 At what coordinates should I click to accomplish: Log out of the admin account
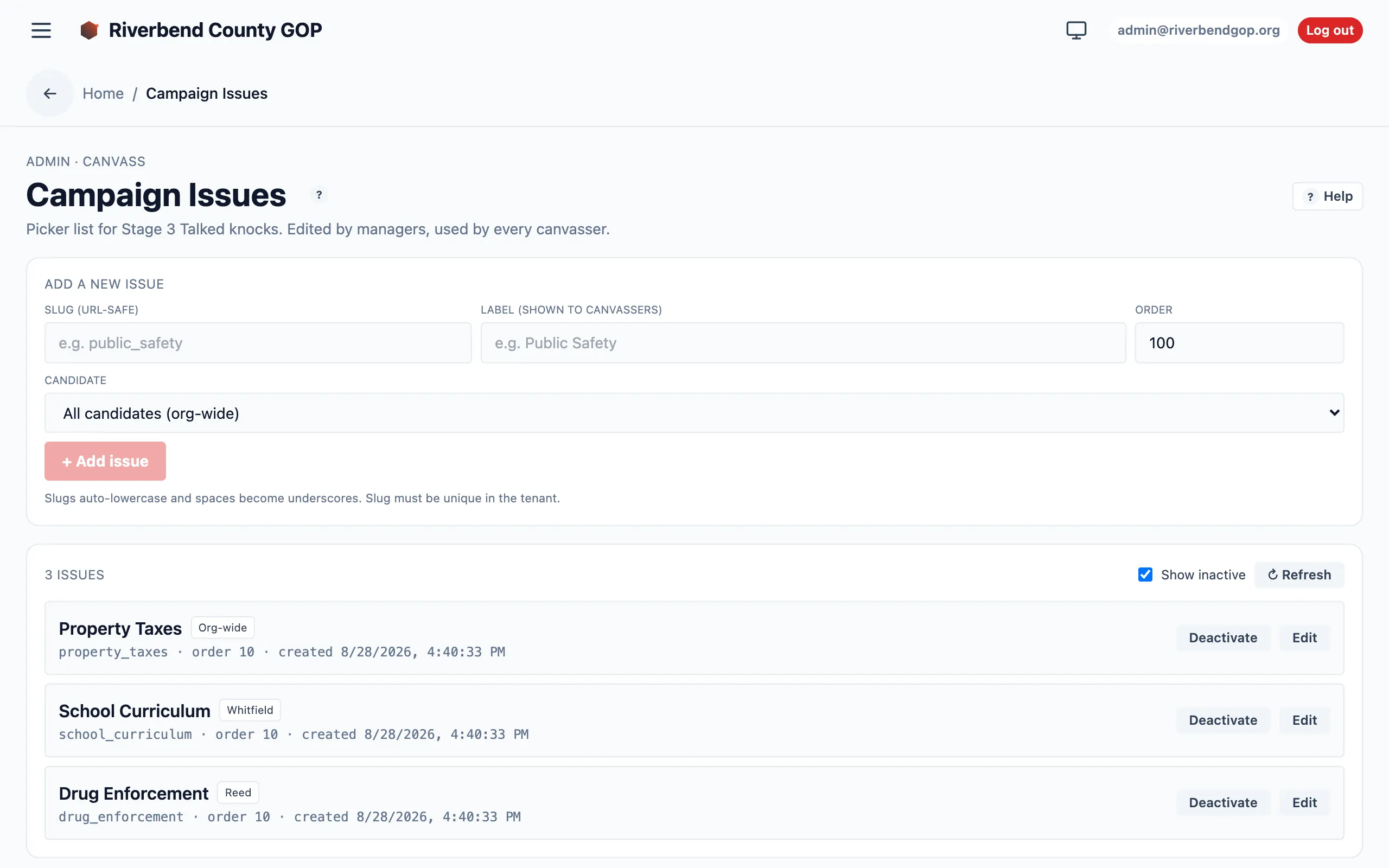pyautogui.click(x=1329, y=30)
